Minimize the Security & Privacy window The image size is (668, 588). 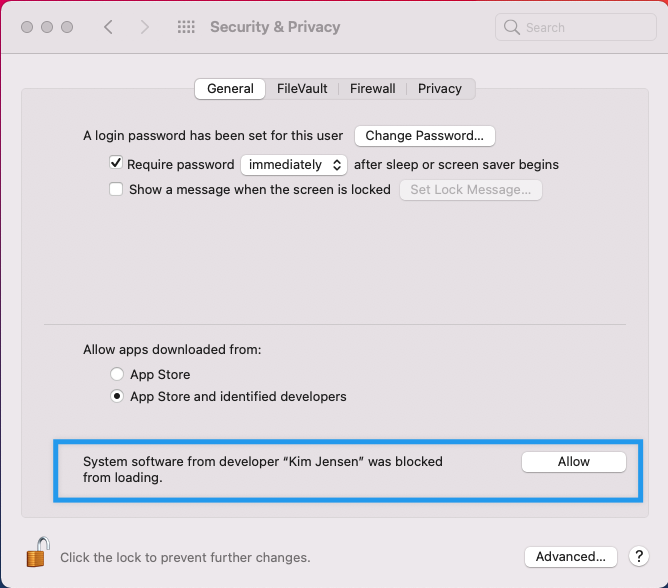[x=47, y=27]
